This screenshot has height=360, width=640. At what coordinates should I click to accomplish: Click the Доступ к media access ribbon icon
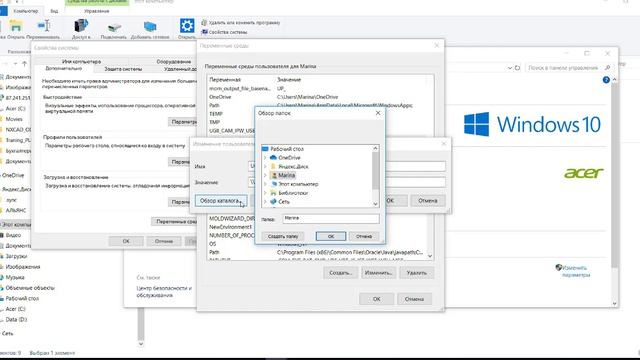[x=81, y=26]
